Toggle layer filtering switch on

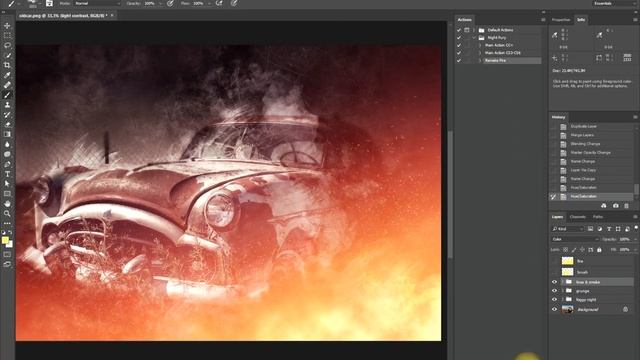coord(636,228)
